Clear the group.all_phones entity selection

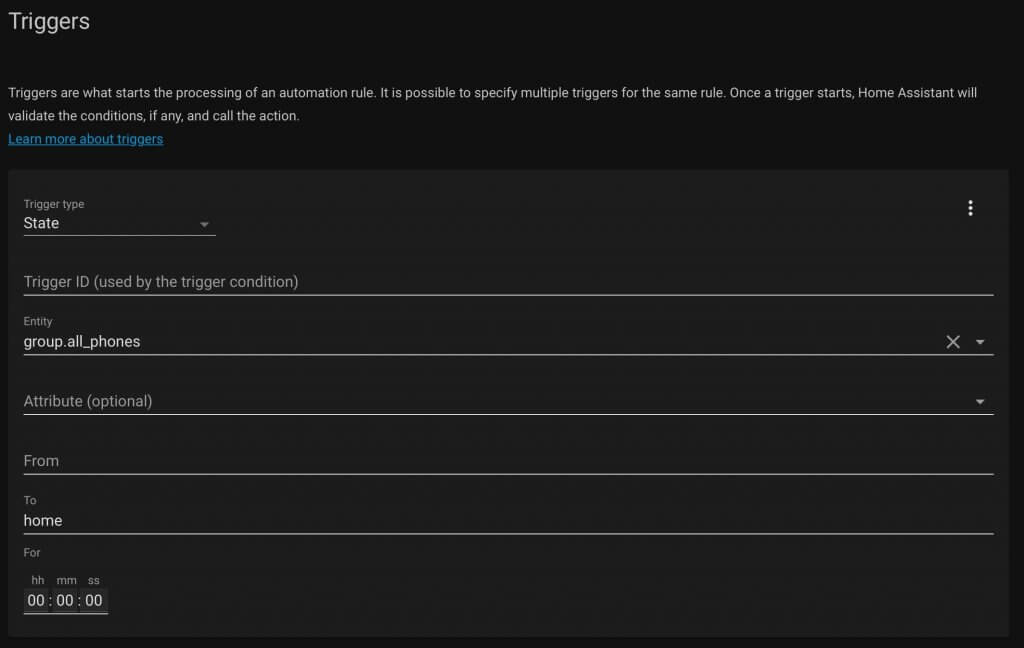953,342
